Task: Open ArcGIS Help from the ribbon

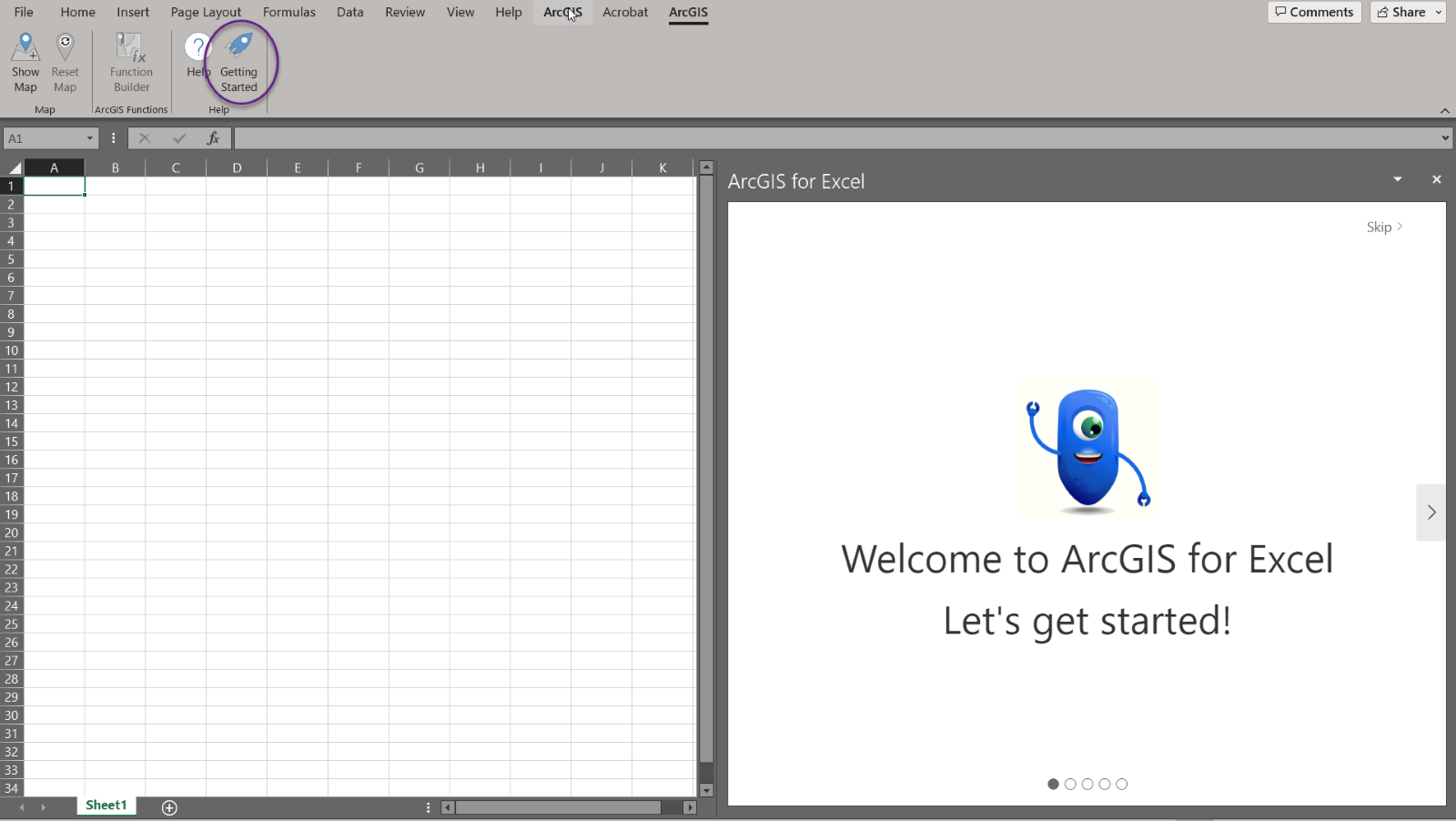Action: [x=197, y=55]
